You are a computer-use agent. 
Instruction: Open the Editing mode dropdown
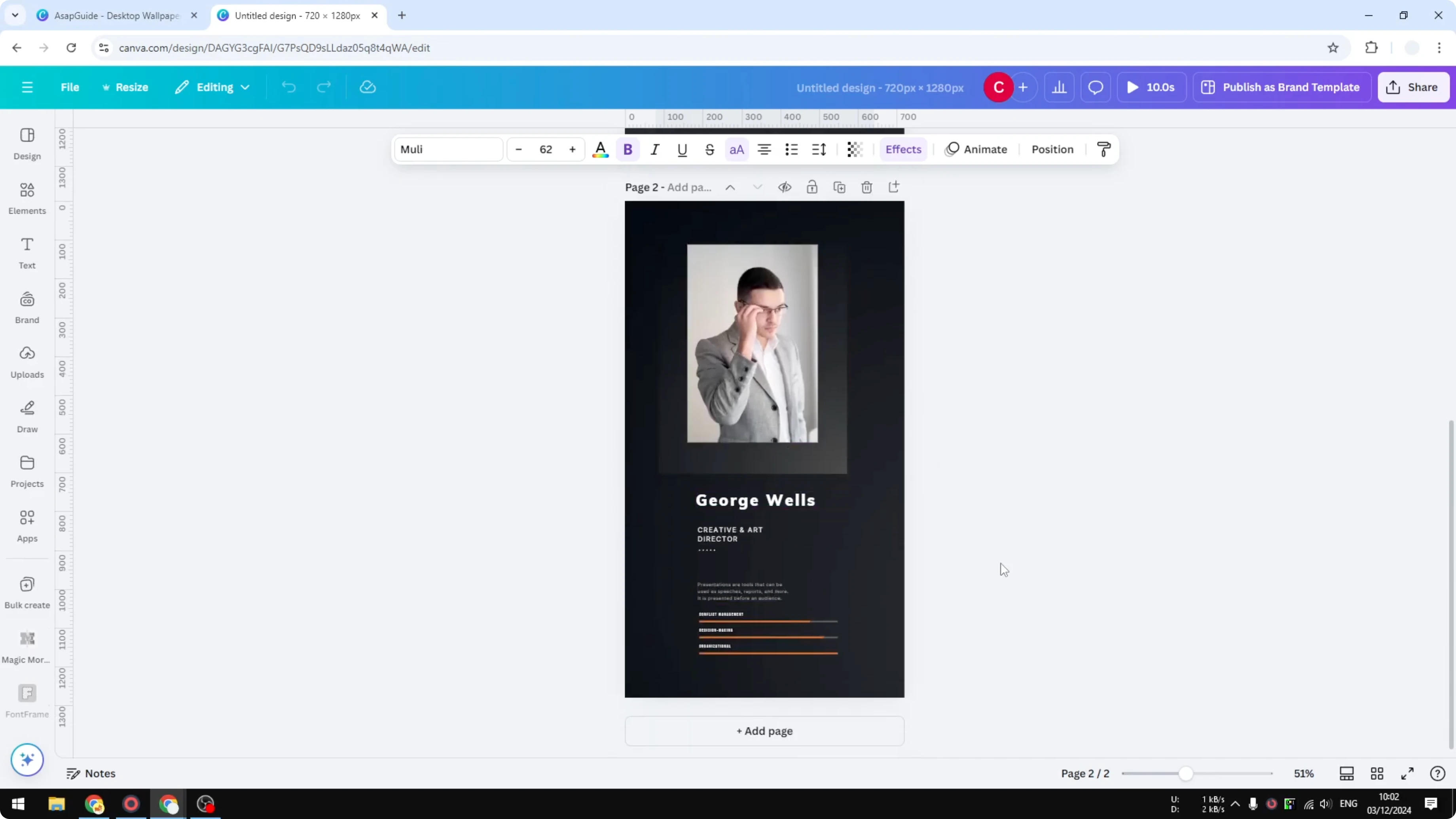click(212, 87)
